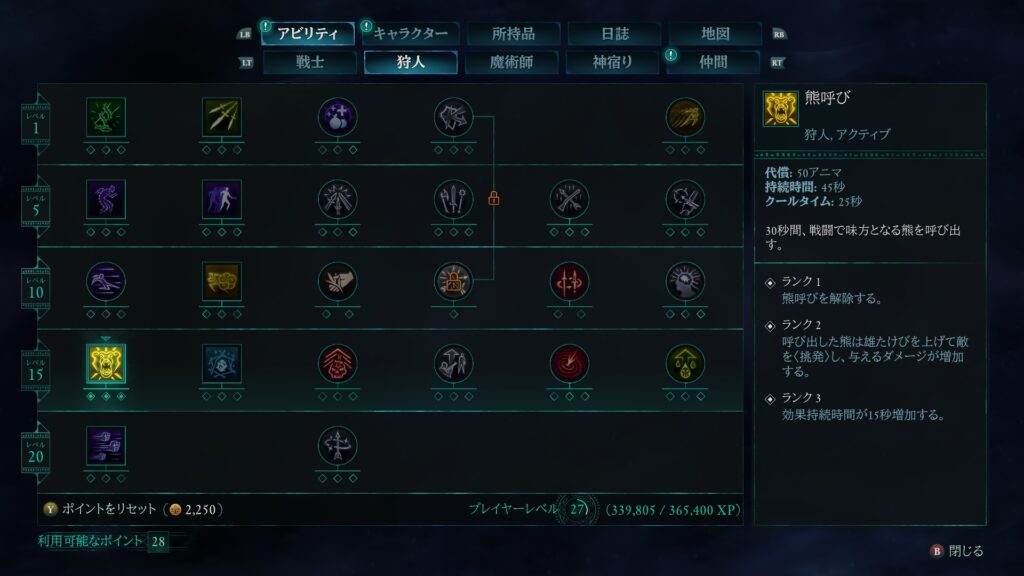Select the locked padlock ability in level 10 row
1024x576 pixels.
click(453, 281)
